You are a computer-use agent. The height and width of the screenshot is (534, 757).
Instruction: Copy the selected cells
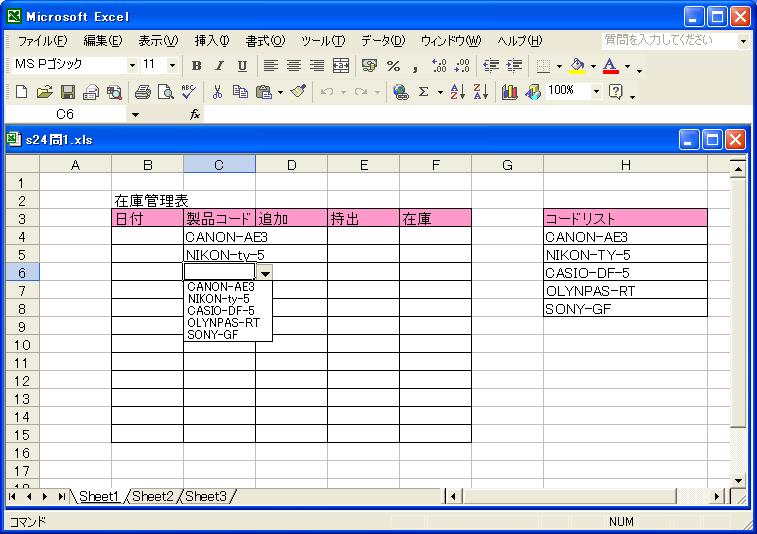(x=240, y=92)
